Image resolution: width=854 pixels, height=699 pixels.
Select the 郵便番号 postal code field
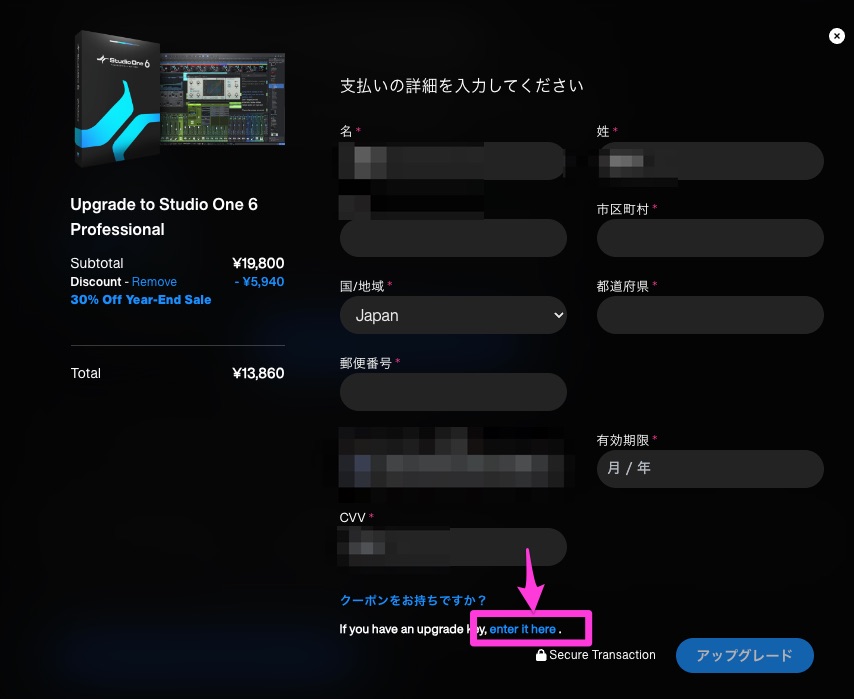[x=453, y=392]
